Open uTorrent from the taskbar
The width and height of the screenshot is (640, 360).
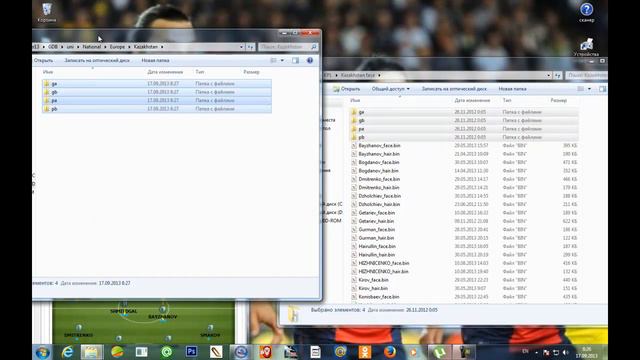click(x=439, y=352)
